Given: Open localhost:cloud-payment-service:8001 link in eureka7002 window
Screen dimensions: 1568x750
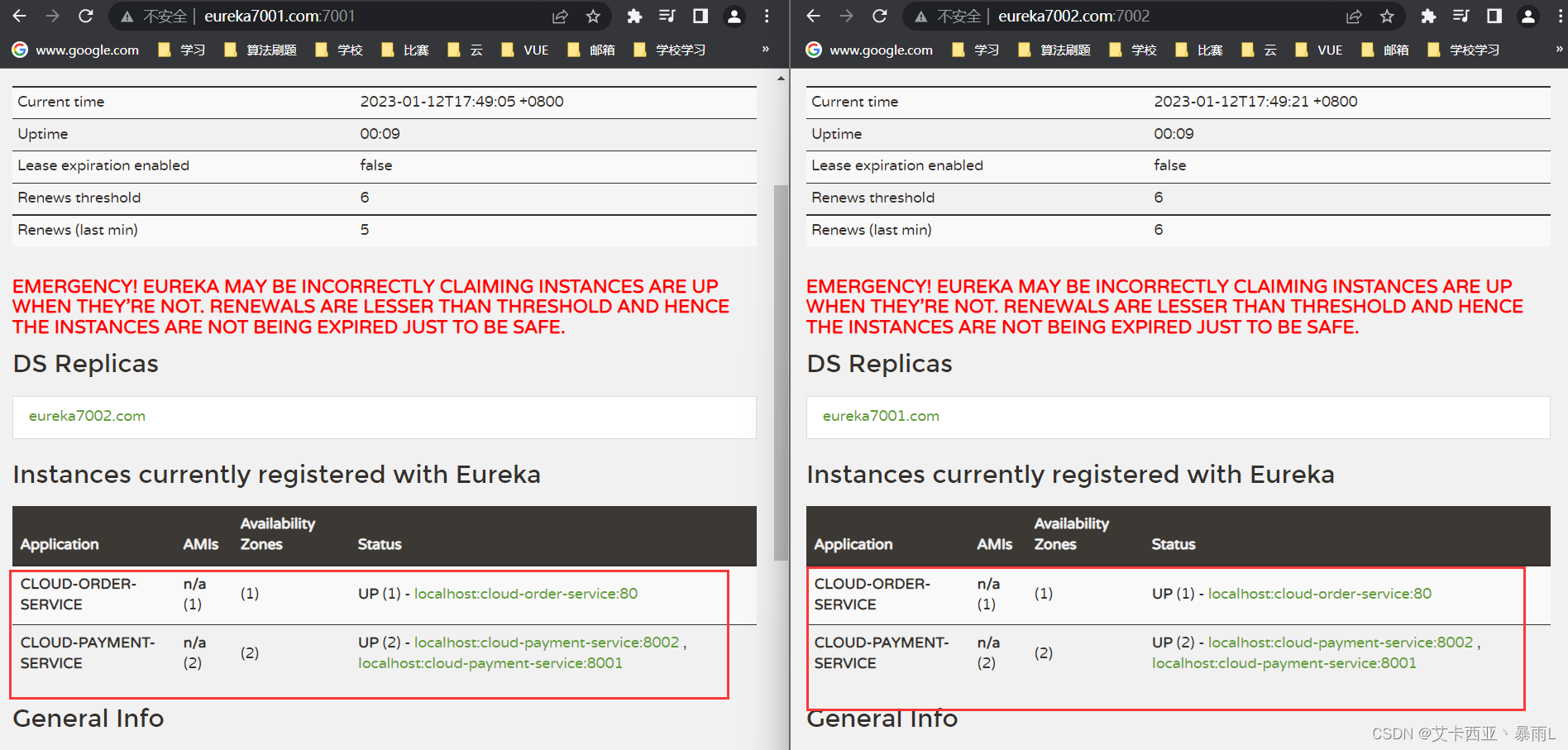Looking at the screenshot, I should (1284, 663).
